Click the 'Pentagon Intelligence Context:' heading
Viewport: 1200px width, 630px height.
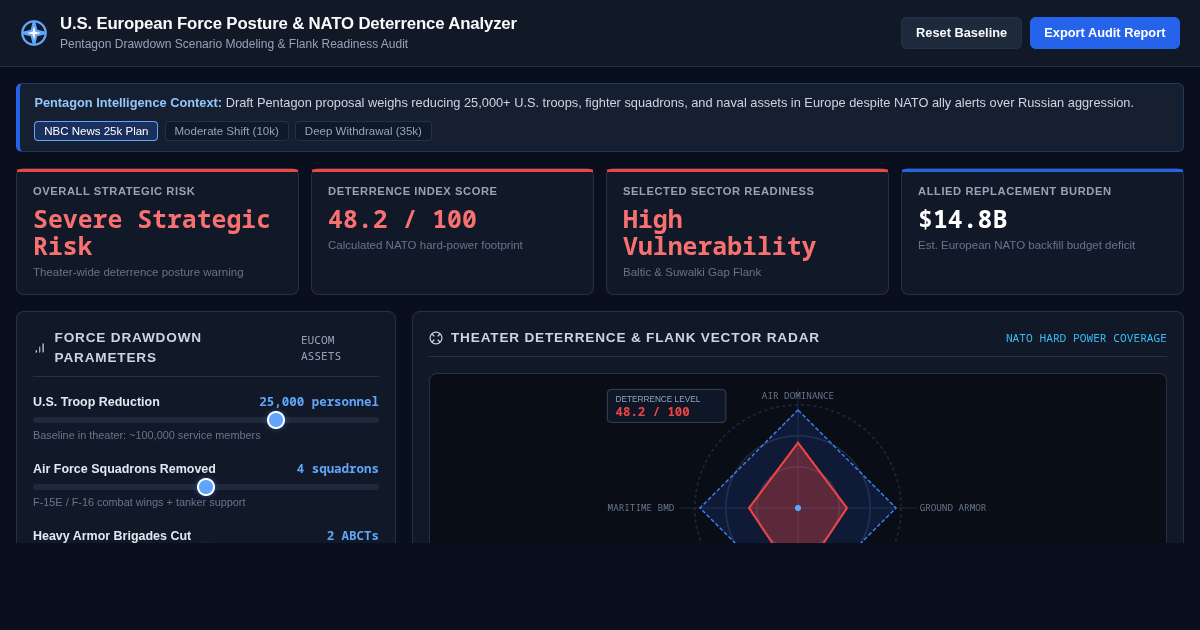[x=128, y=102]
